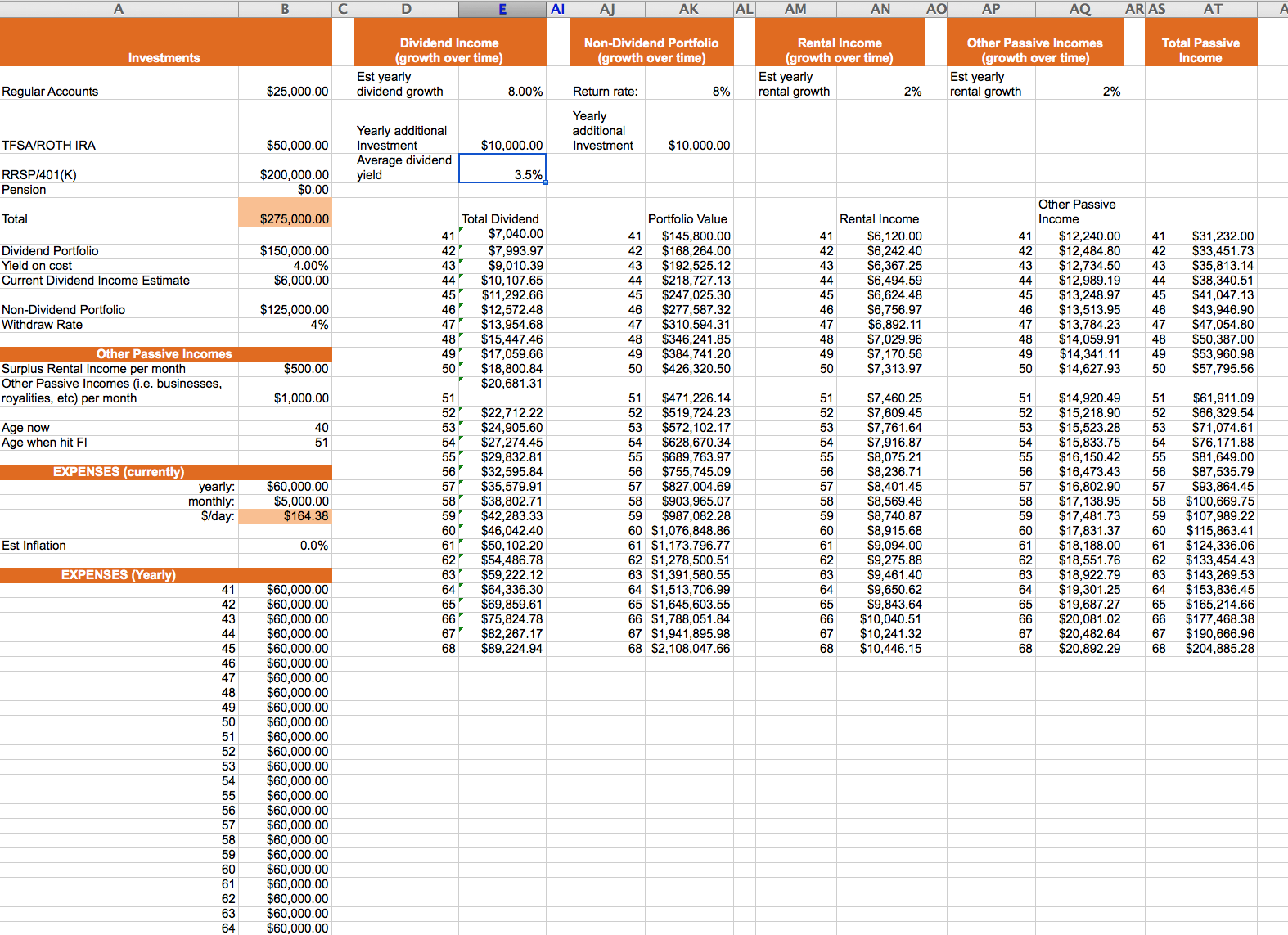Select the Age when hit FI value 51
Screen dimensions: 1288x935
pos(285,443)
